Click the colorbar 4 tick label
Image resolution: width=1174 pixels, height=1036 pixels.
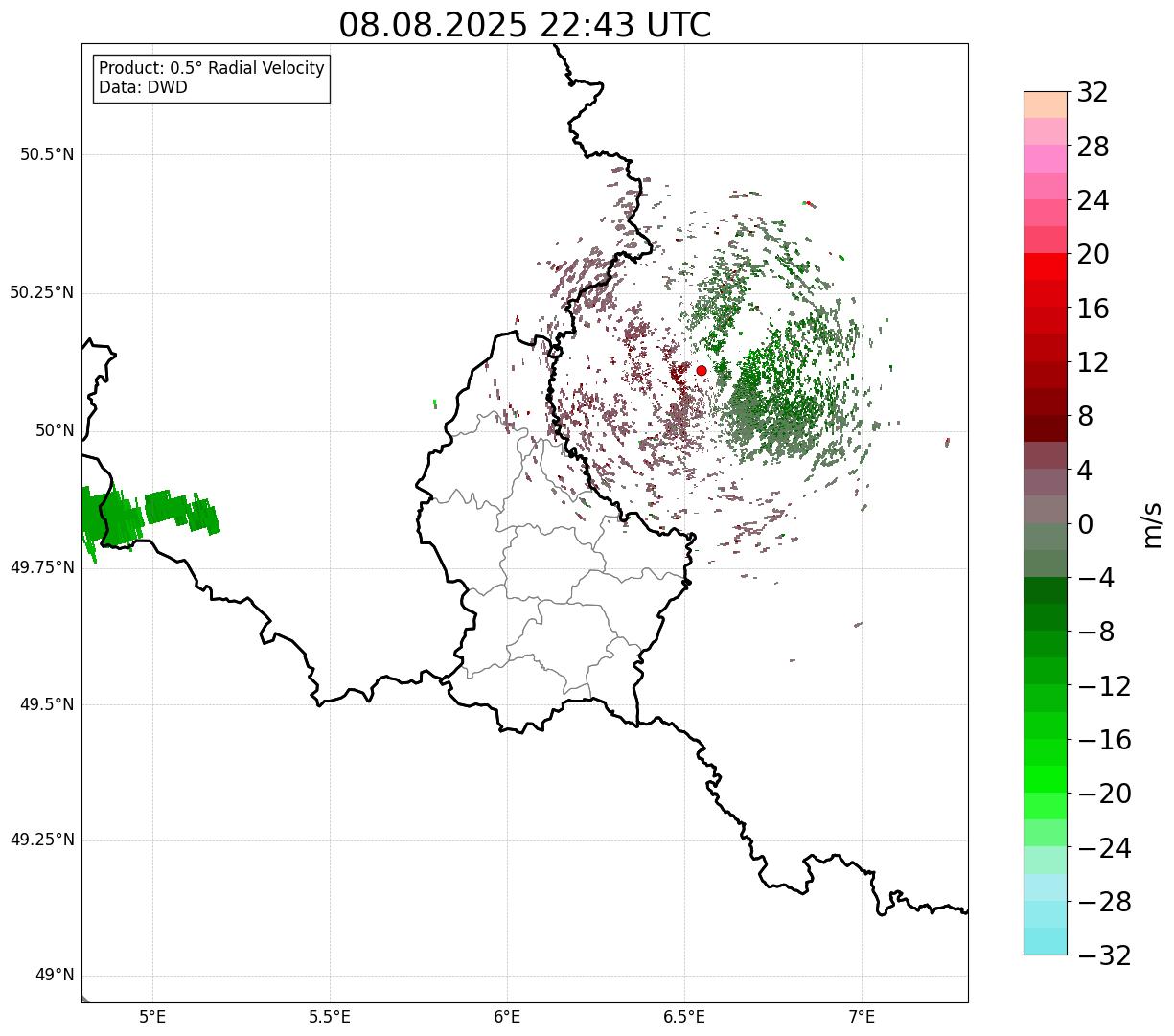coord(1085,470)
